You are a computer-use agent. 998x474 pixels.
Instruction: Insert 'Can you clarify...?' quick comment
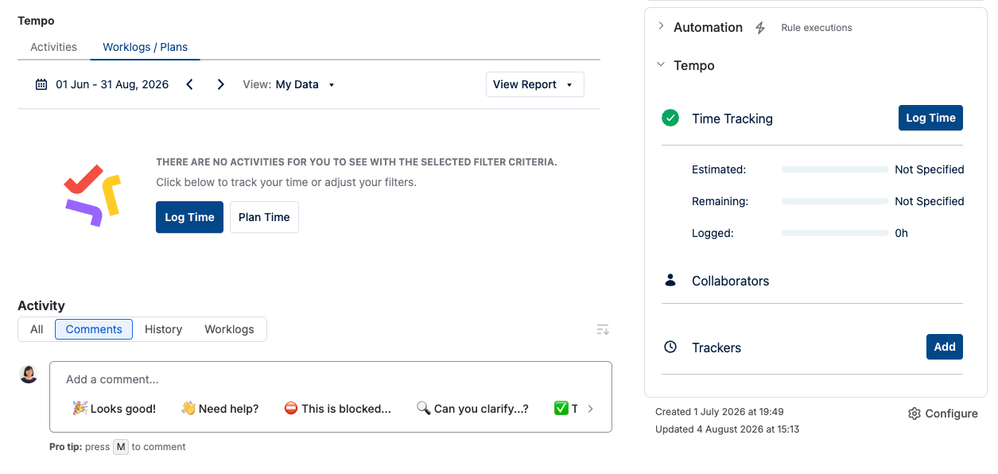click(x=472, y=409)
